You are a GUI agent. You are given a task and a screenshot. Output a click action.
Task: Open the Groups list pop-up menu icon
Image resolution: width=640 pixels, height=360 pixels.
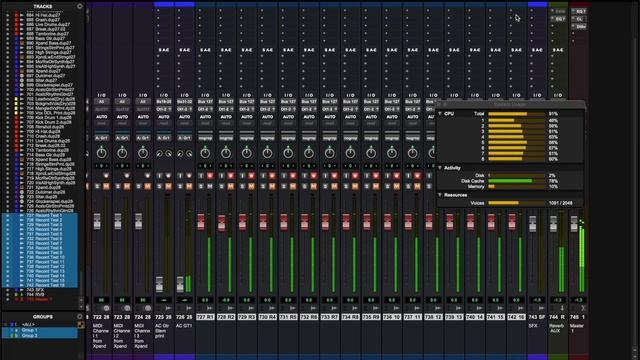[80, 316]
